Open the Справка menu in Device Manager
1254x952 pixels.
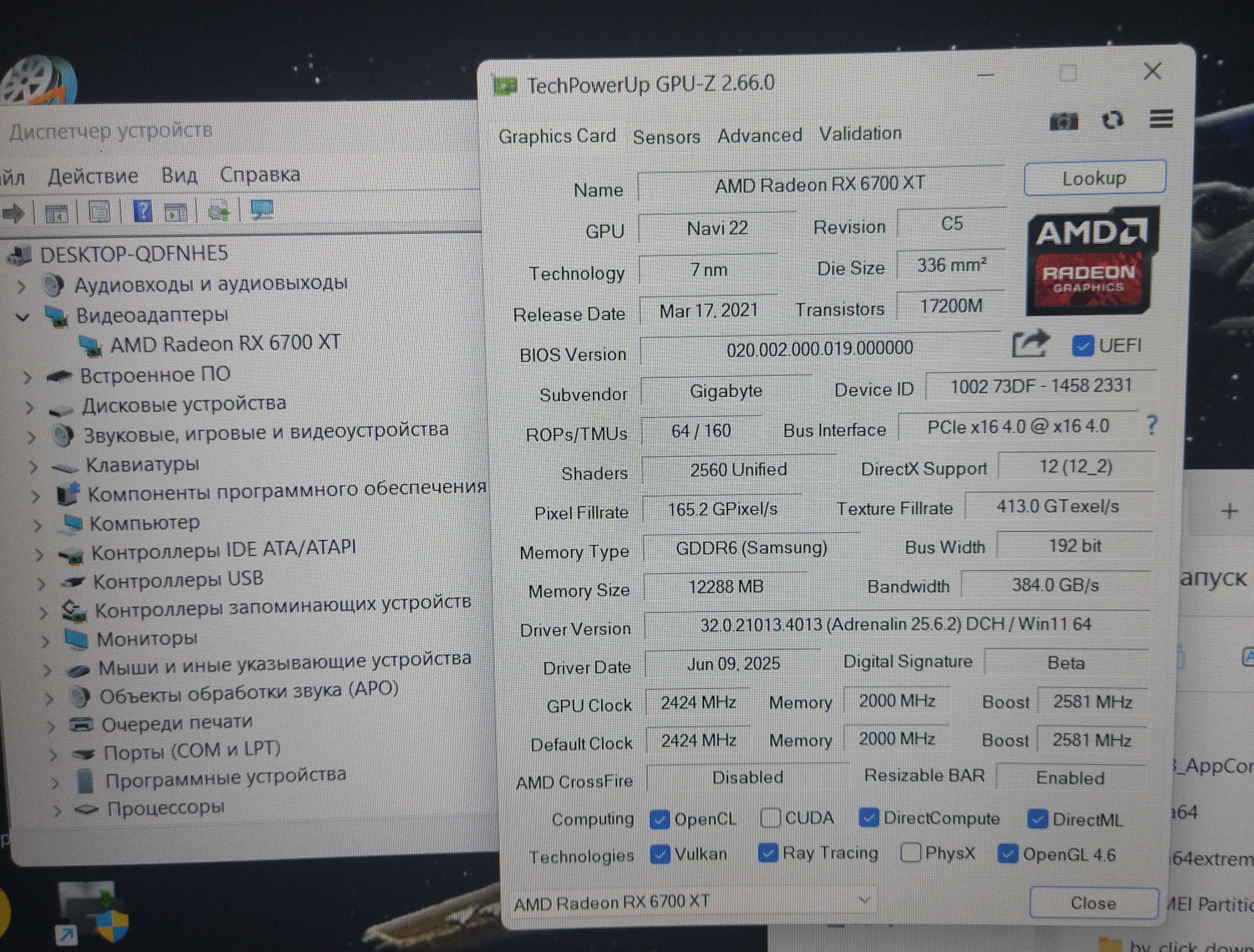point(260,174)
